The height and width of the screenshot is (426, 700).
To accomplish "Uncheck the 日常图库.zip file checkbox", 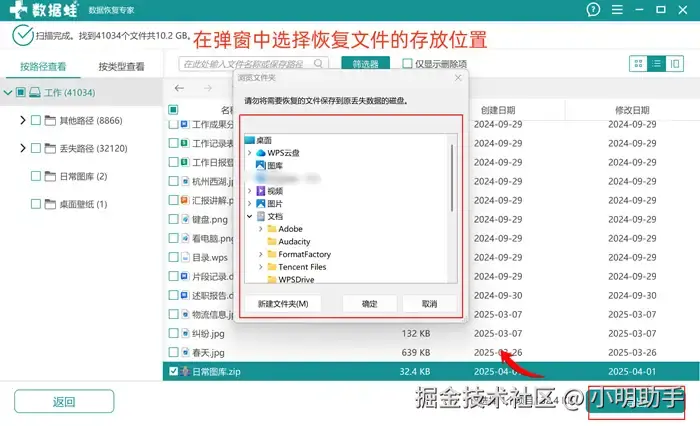I will pyautogui.click(x=173, y=371).
